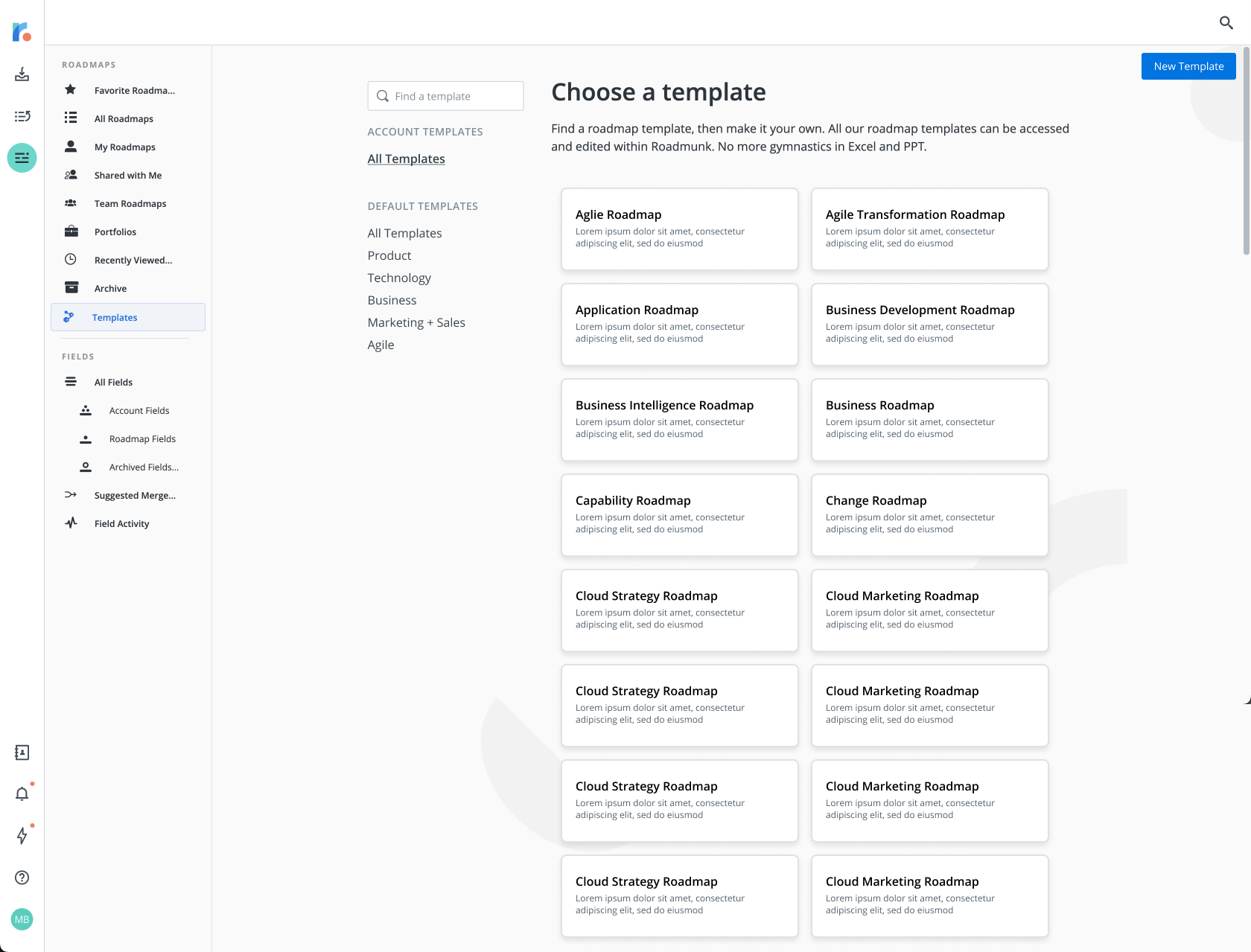Open Favorite Roadmaps in sidebar

click(134, 91)
